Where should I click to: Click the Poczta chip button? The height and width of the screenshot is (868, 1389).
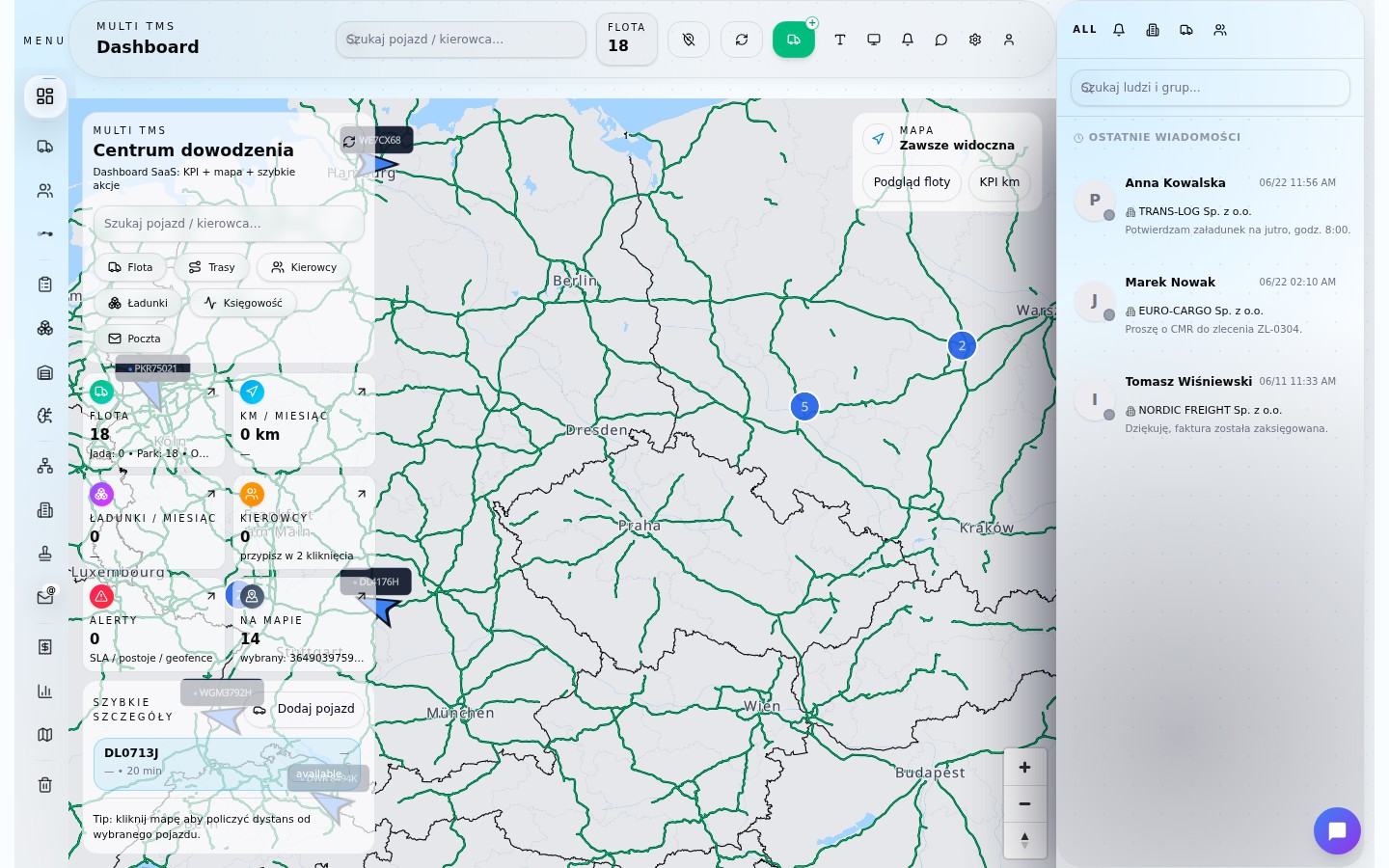coord(134,339)
